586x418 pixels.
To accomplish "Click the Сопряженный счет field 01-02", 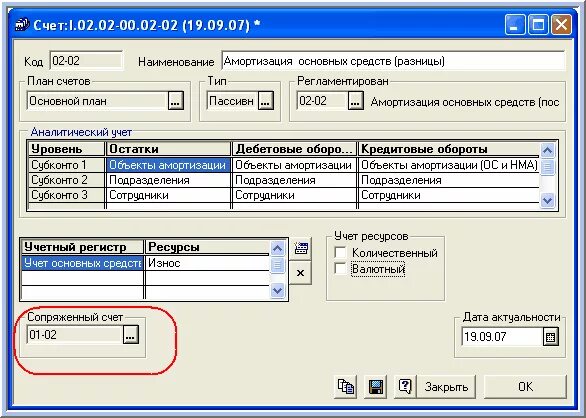I will point(75,335).
